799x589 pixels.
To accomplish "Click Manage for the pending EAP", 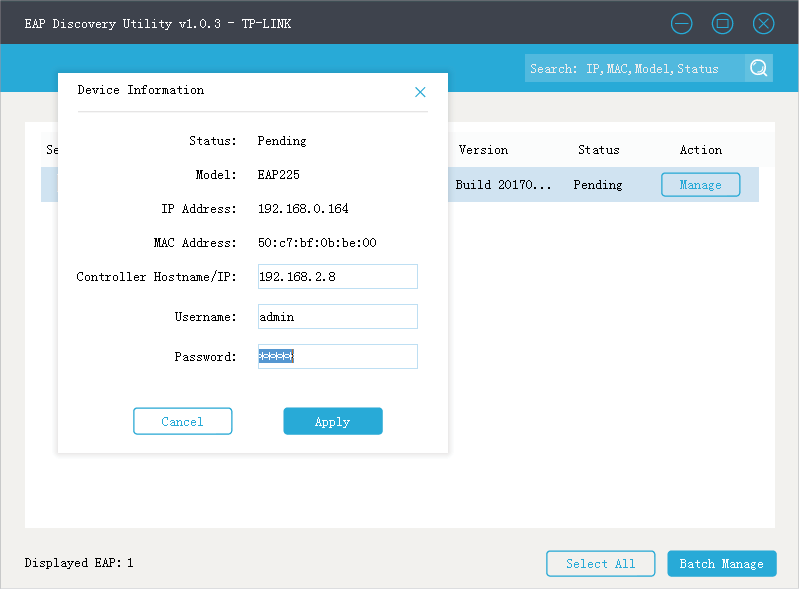I will 701,184.
